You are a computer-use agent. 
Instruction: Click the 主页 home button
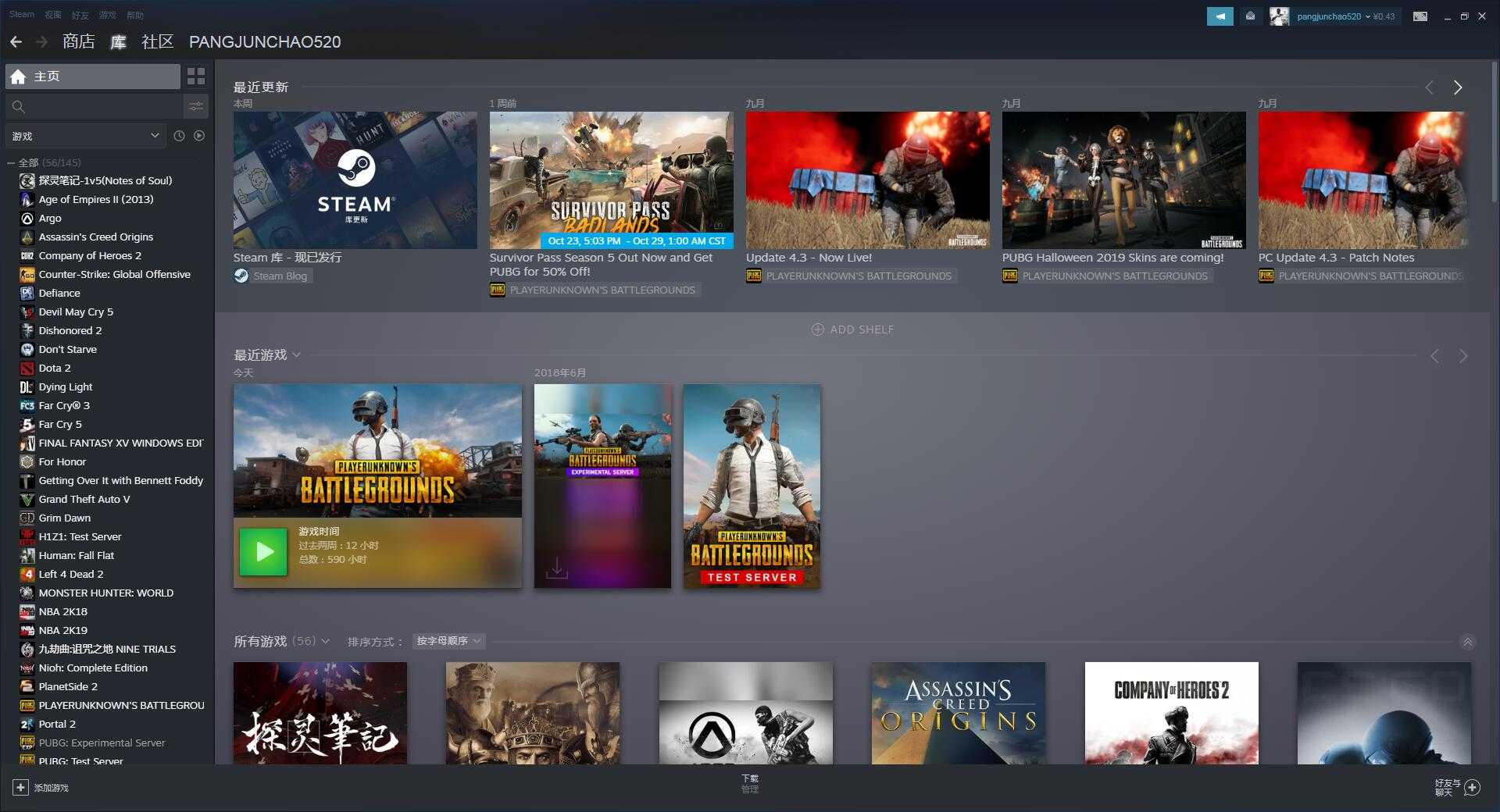[93, 77]
